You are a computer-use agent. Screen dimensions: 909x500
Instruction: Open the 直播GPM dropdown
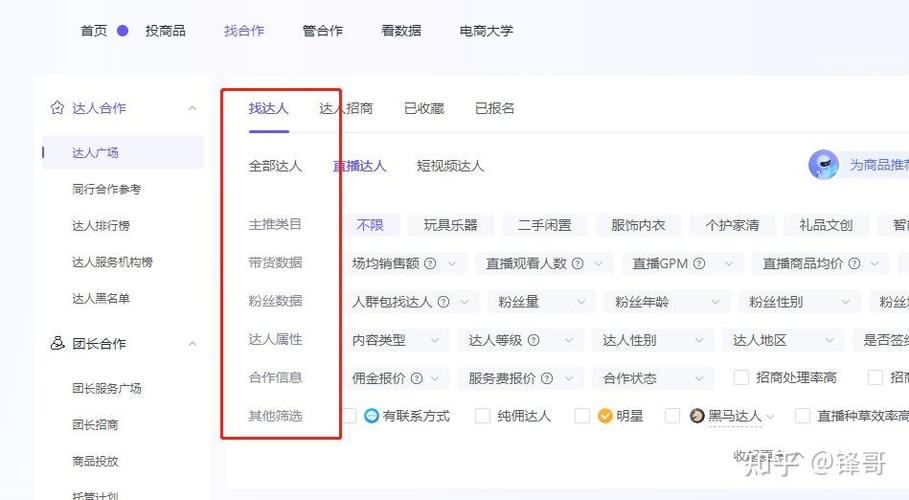click(682, 263)
